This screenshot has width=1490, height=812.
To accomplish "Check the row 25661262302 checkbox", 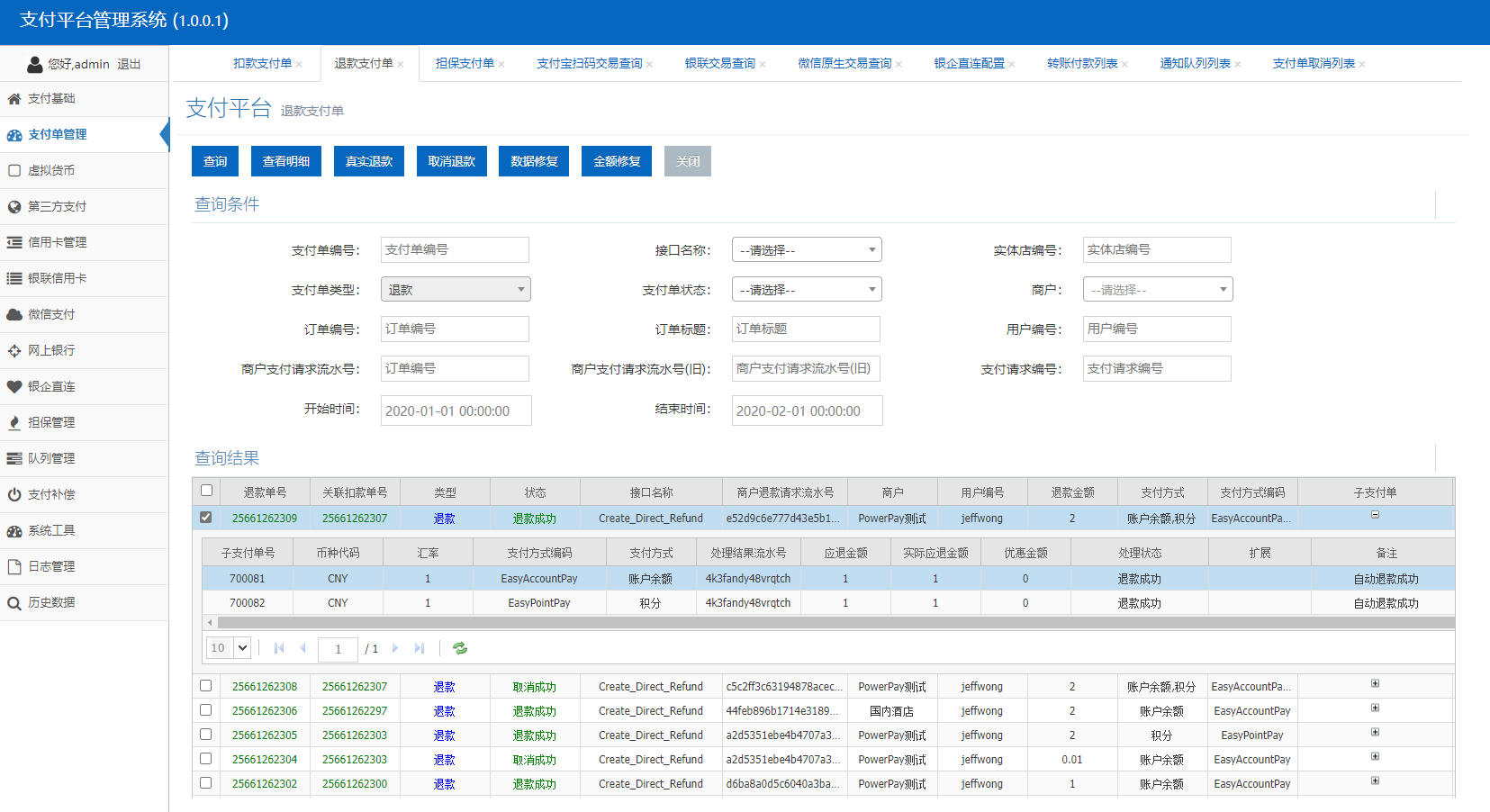I will click(x=206, y=783).
